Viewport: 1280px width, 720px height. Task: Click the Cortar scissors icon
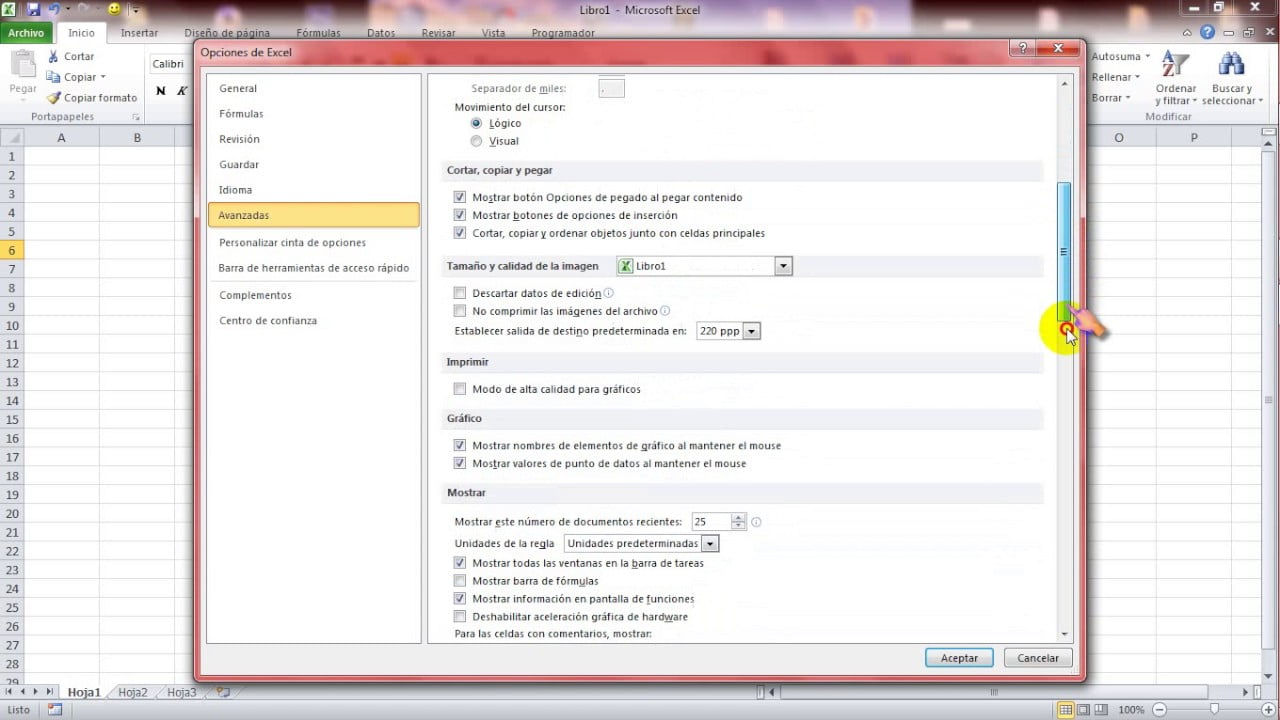pos(53,57)
